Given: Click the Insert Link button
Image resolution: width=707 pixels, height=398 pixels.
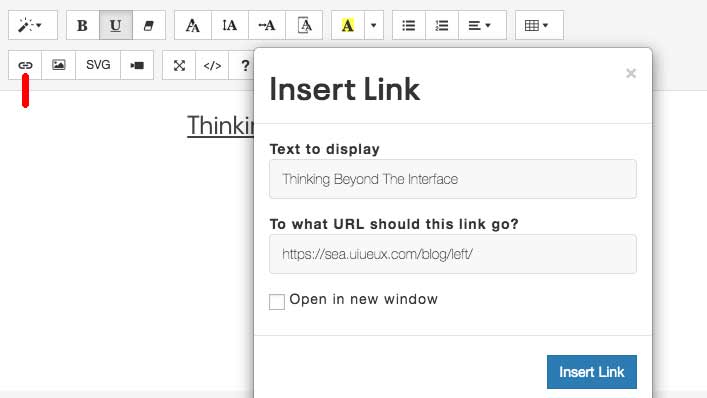Looking at the screenshot, I should (x=592, y=372).
